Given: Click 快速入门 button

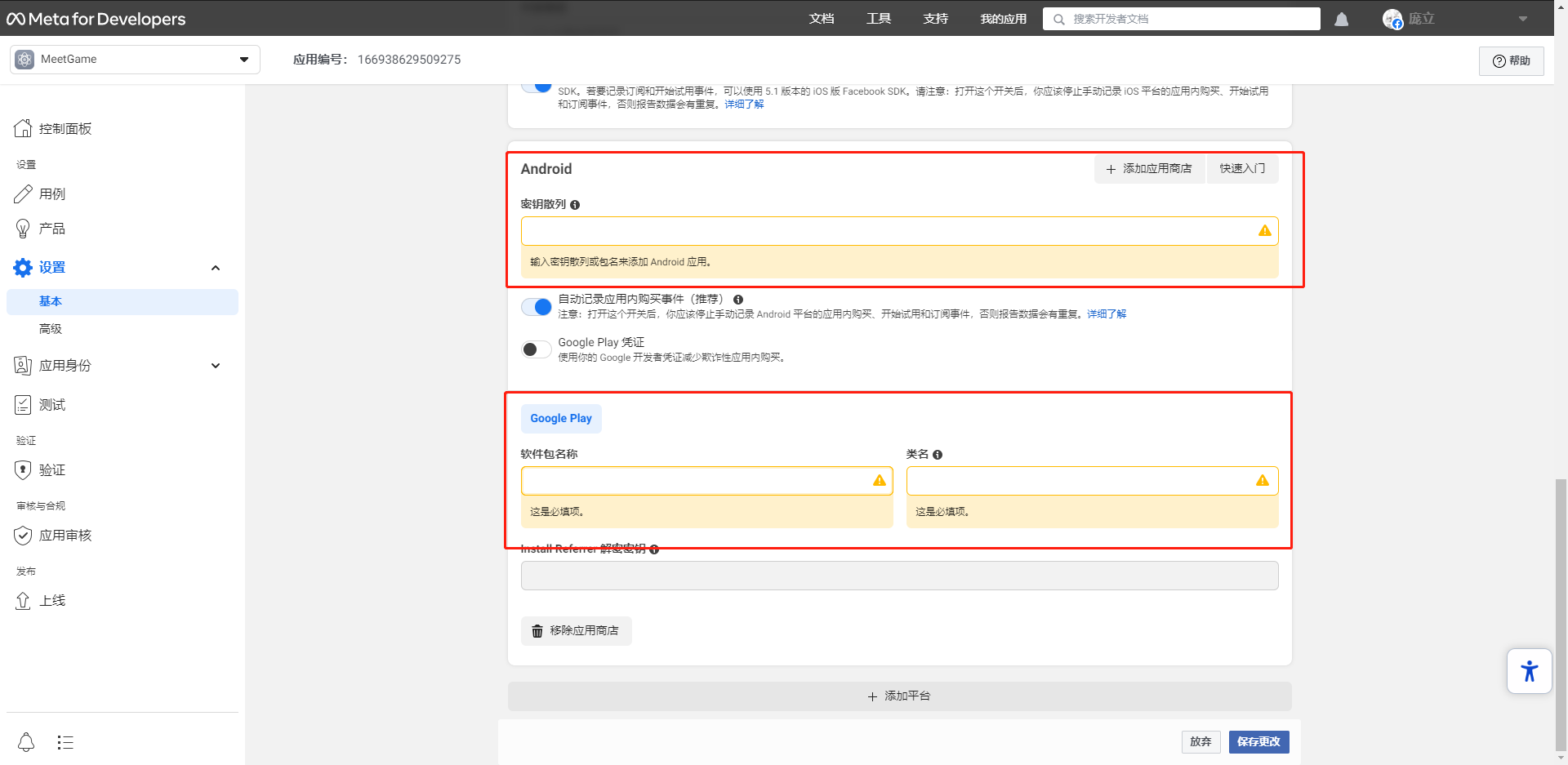Looking at the screenshot, I should 1242,169.
